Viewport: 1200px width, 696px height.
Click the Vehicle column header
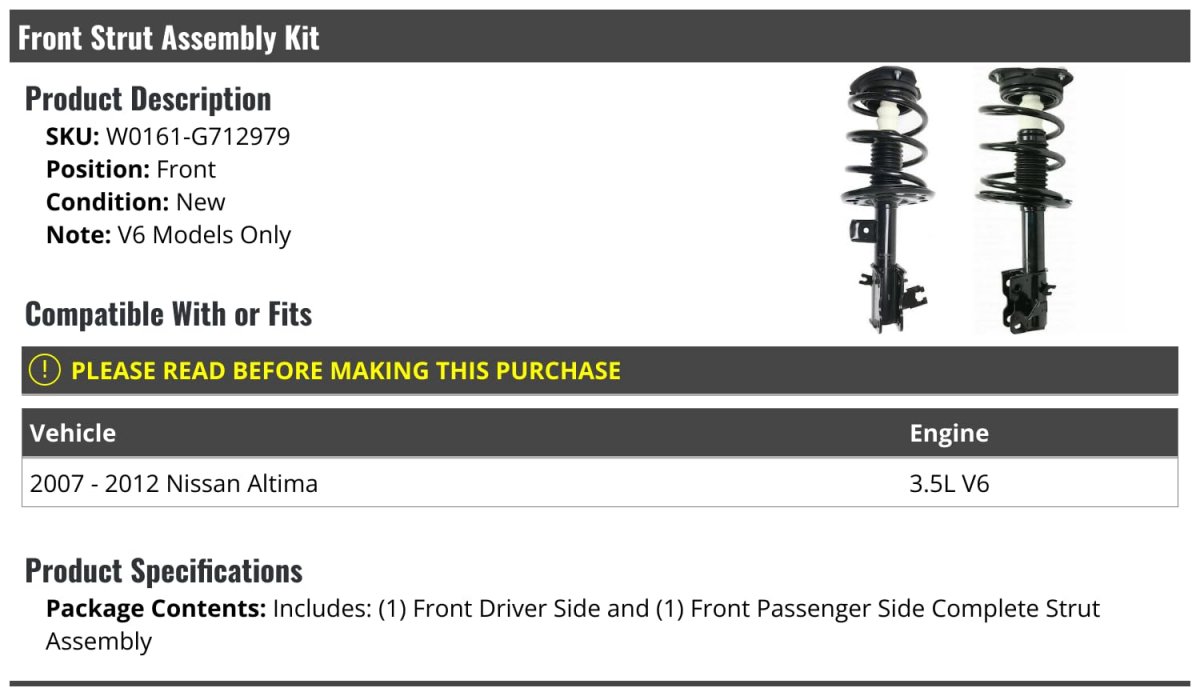(73, 433)
